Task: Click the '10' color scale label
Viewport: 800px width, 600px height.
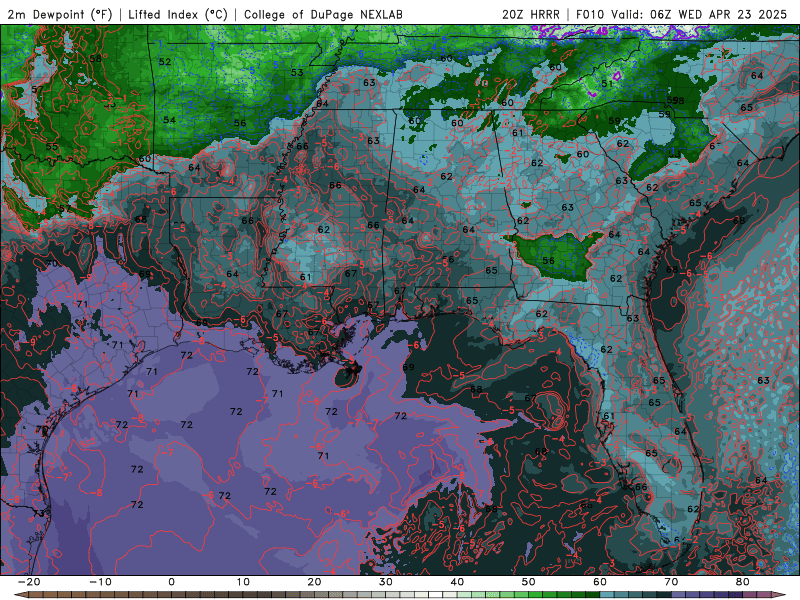Action: click(243, 582)
